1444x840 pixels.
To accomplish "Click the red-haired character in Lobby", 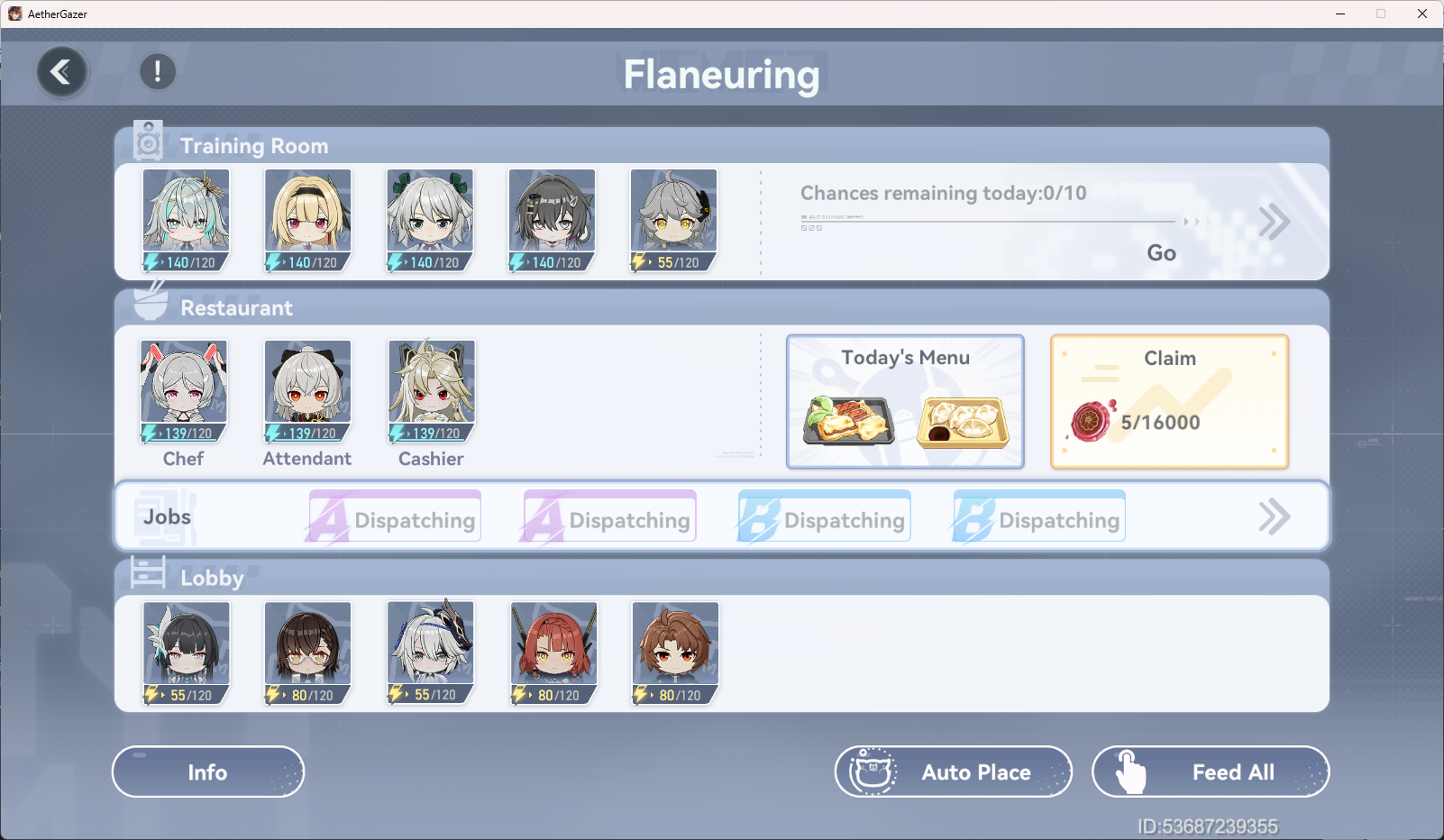I will (x=553, y=653).
